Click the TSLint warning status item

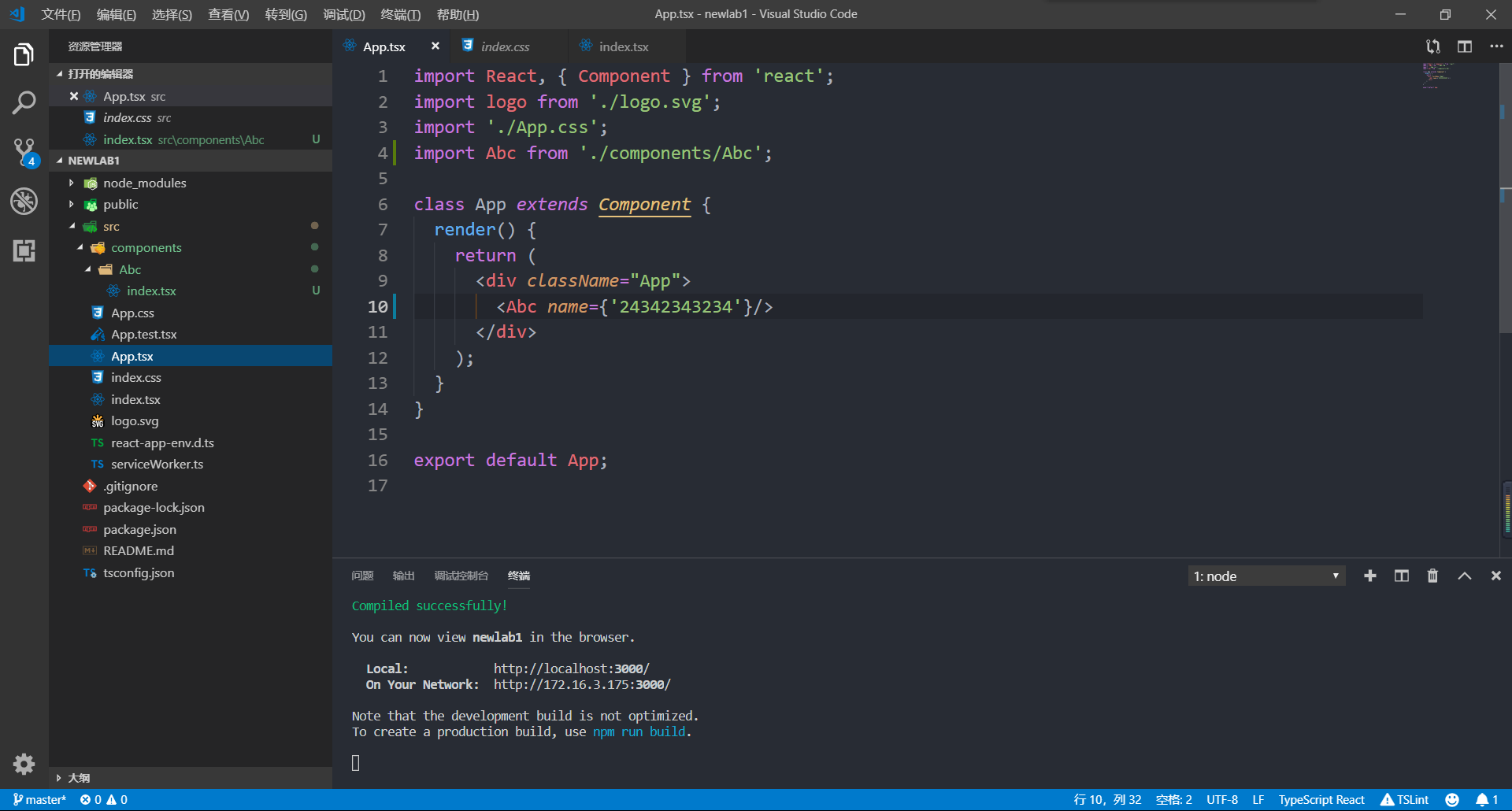click(1404, 800)
